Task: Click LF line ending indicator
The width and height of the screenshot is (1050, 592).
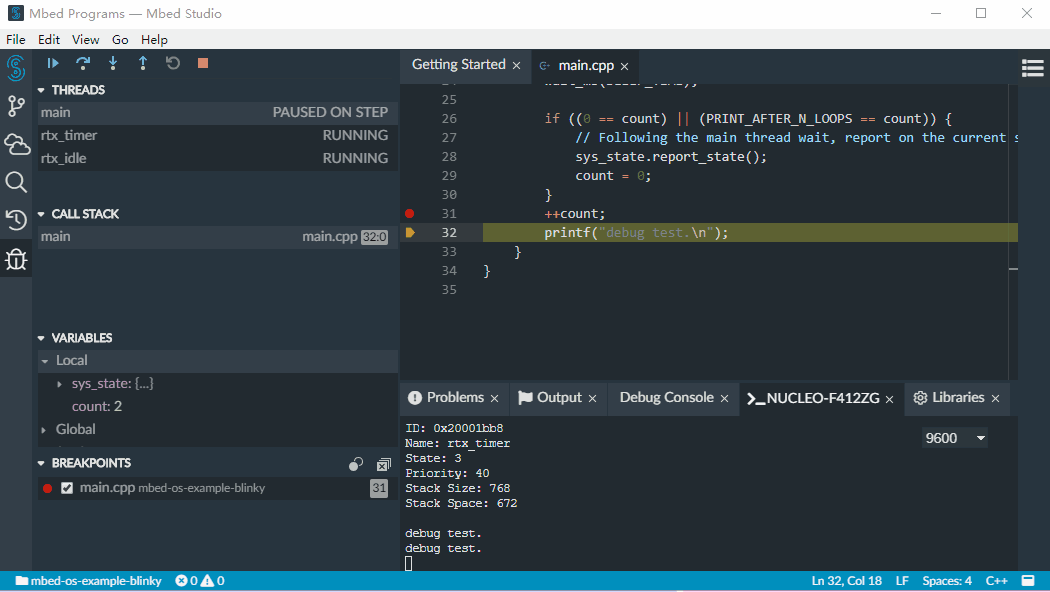Action: coord(902,581)
